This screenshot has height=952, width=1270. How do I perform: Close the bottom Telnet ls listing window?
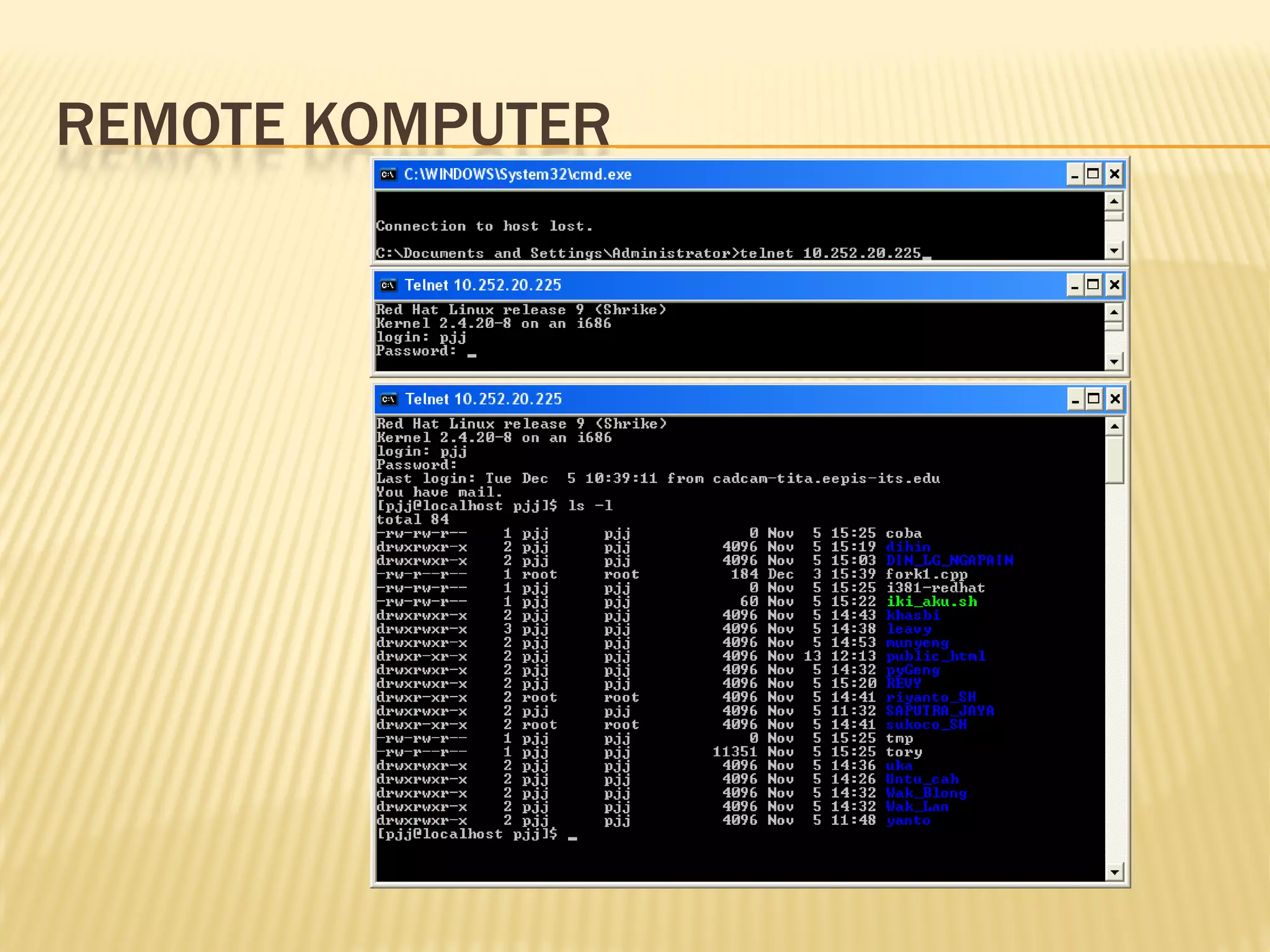(x=1115, y=399)
